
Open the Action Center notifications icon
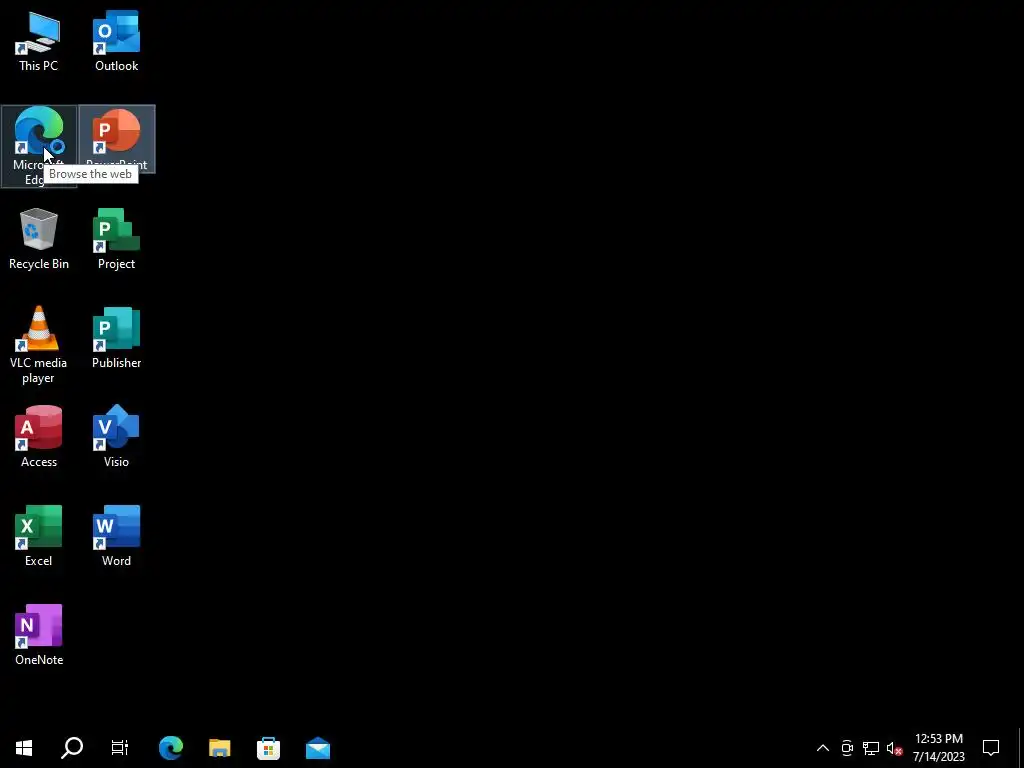pos(991,748)
